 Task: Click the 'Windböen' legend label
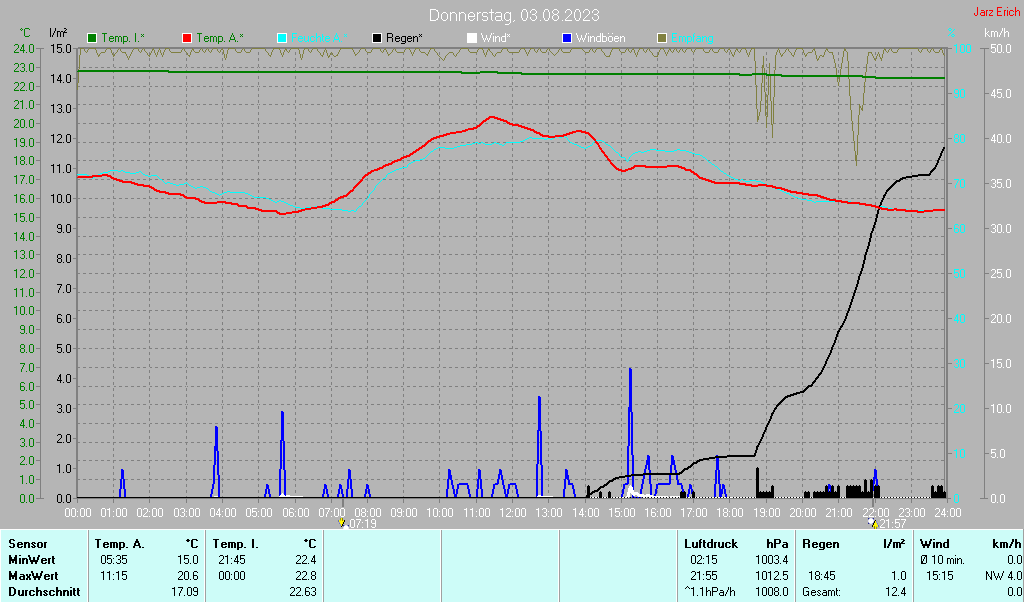pos(600,38)
